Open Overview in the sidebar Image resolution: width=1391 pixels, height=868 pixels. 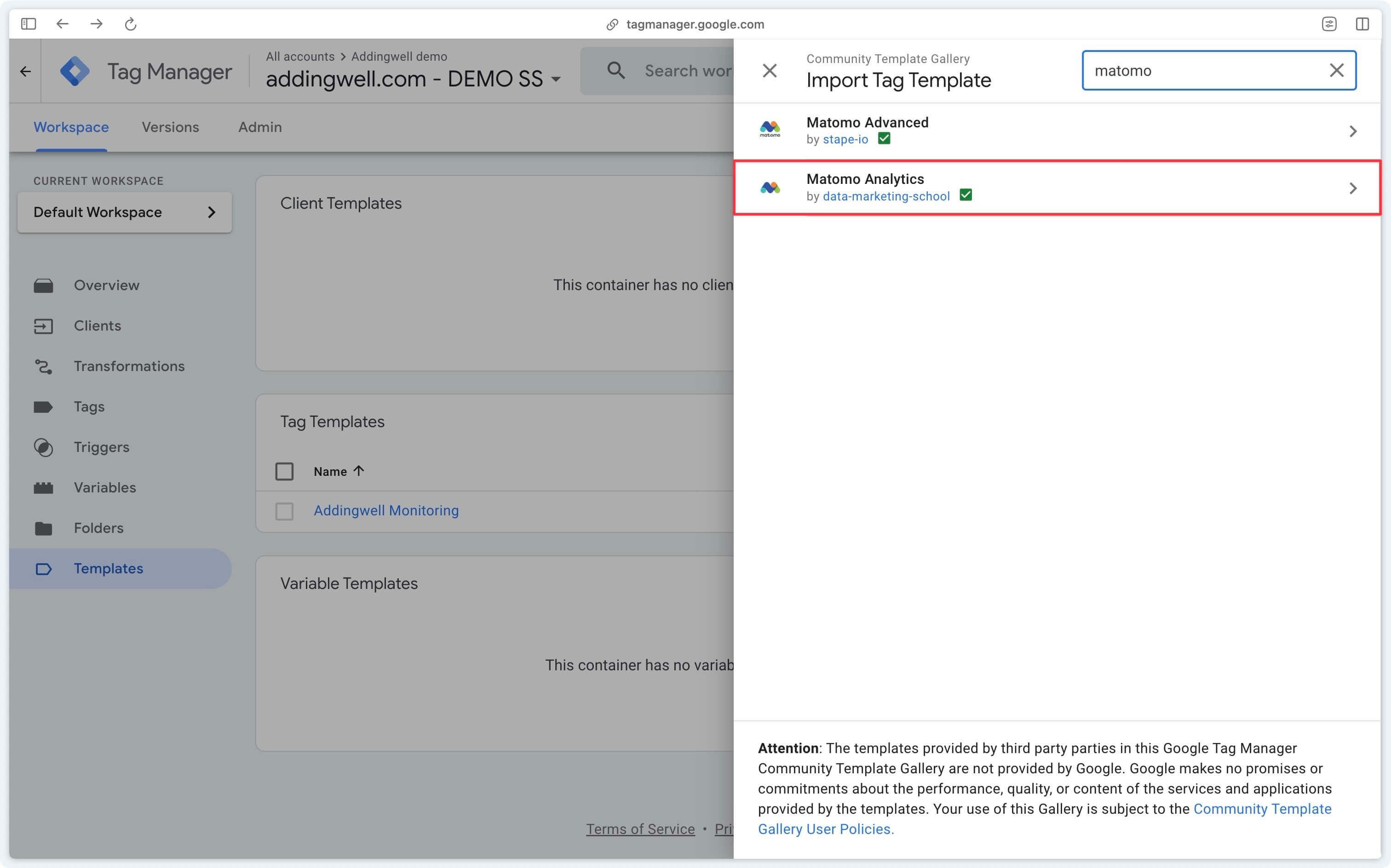(x=120, y=286)
